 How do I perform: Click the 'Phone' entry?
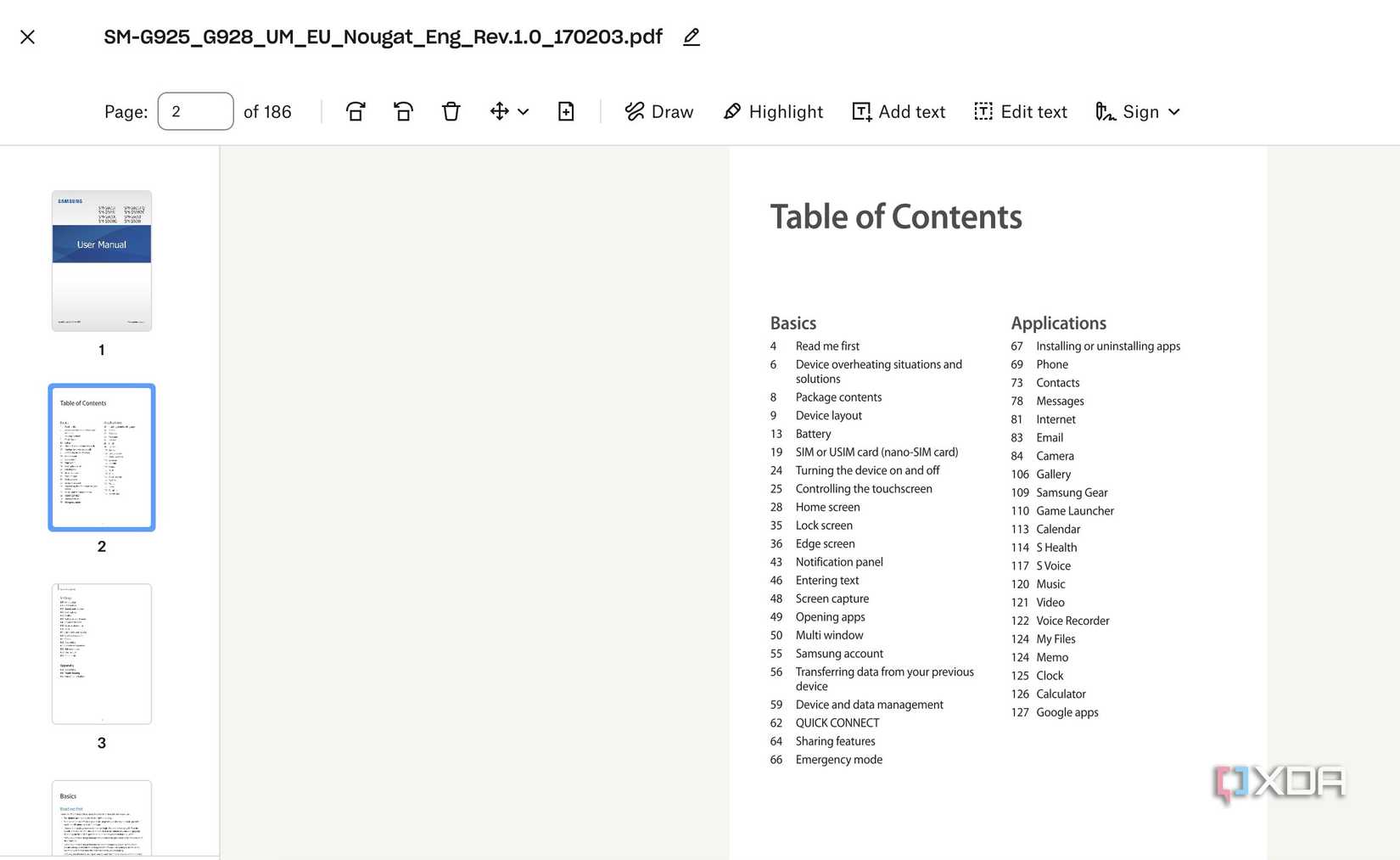[x=1052, y=365]
